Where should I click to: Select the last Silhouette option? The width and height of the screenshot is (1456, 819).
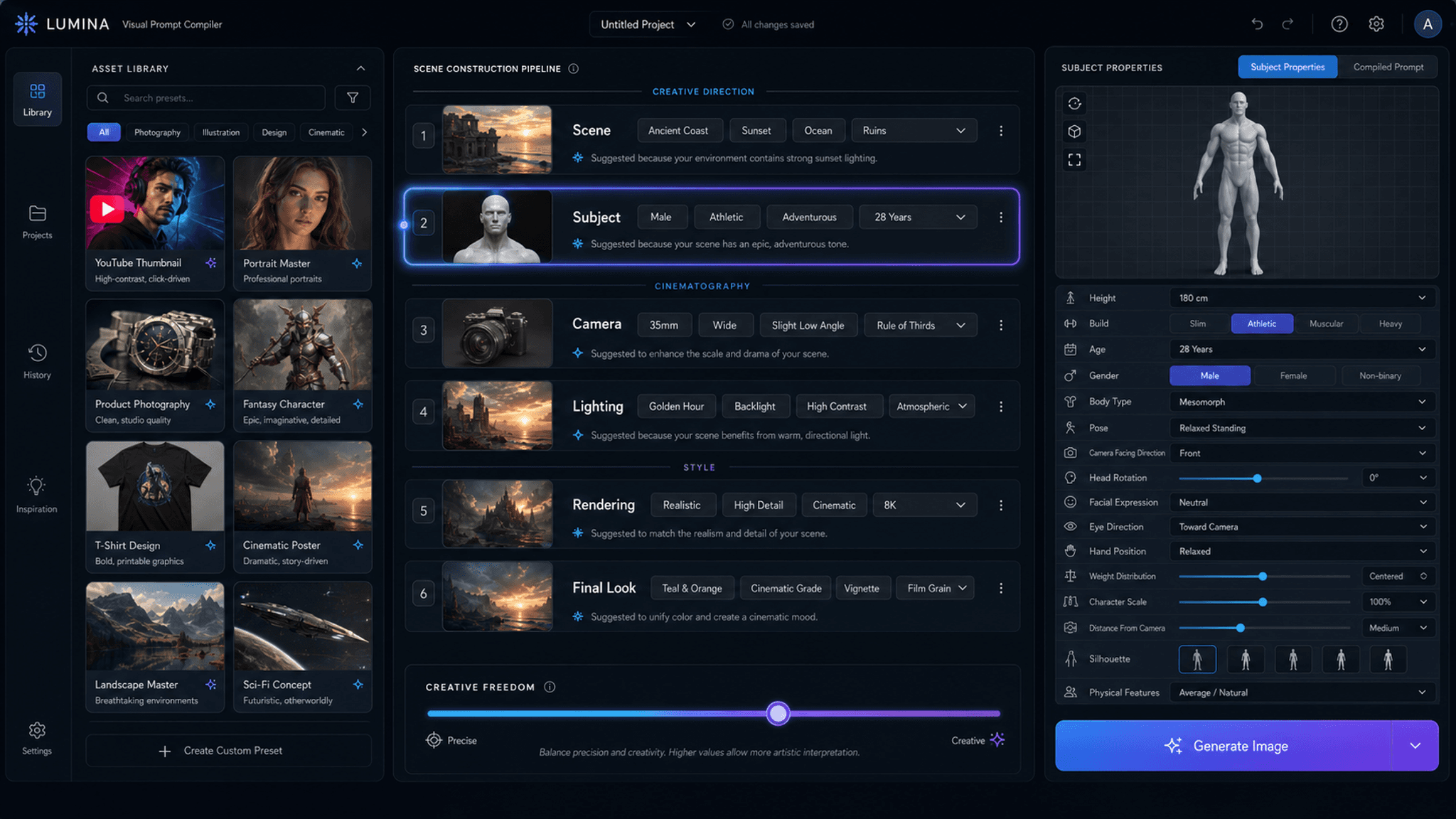point(1388,659)
